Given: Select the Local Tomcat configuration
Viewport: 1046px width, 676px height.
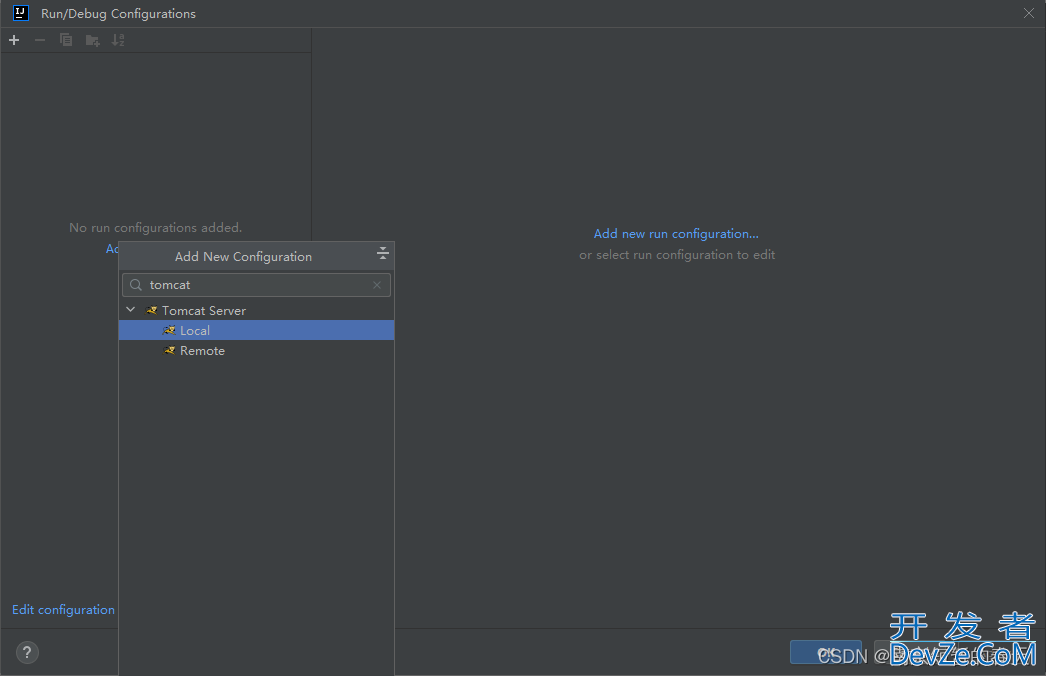Looking at the screenshot, I should tap(256, 330).
